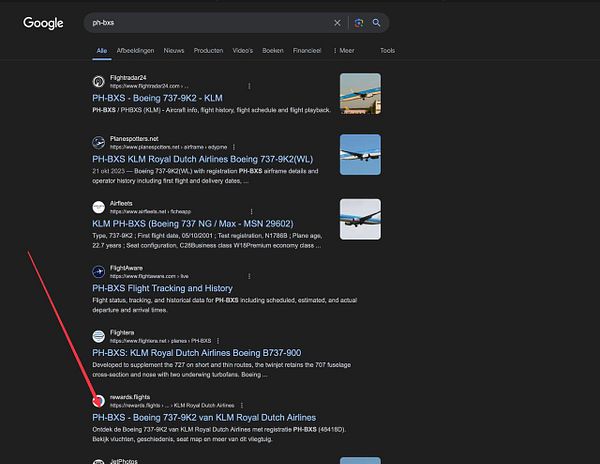Switch to the Nieuws tab

click(x=174, y=50)
